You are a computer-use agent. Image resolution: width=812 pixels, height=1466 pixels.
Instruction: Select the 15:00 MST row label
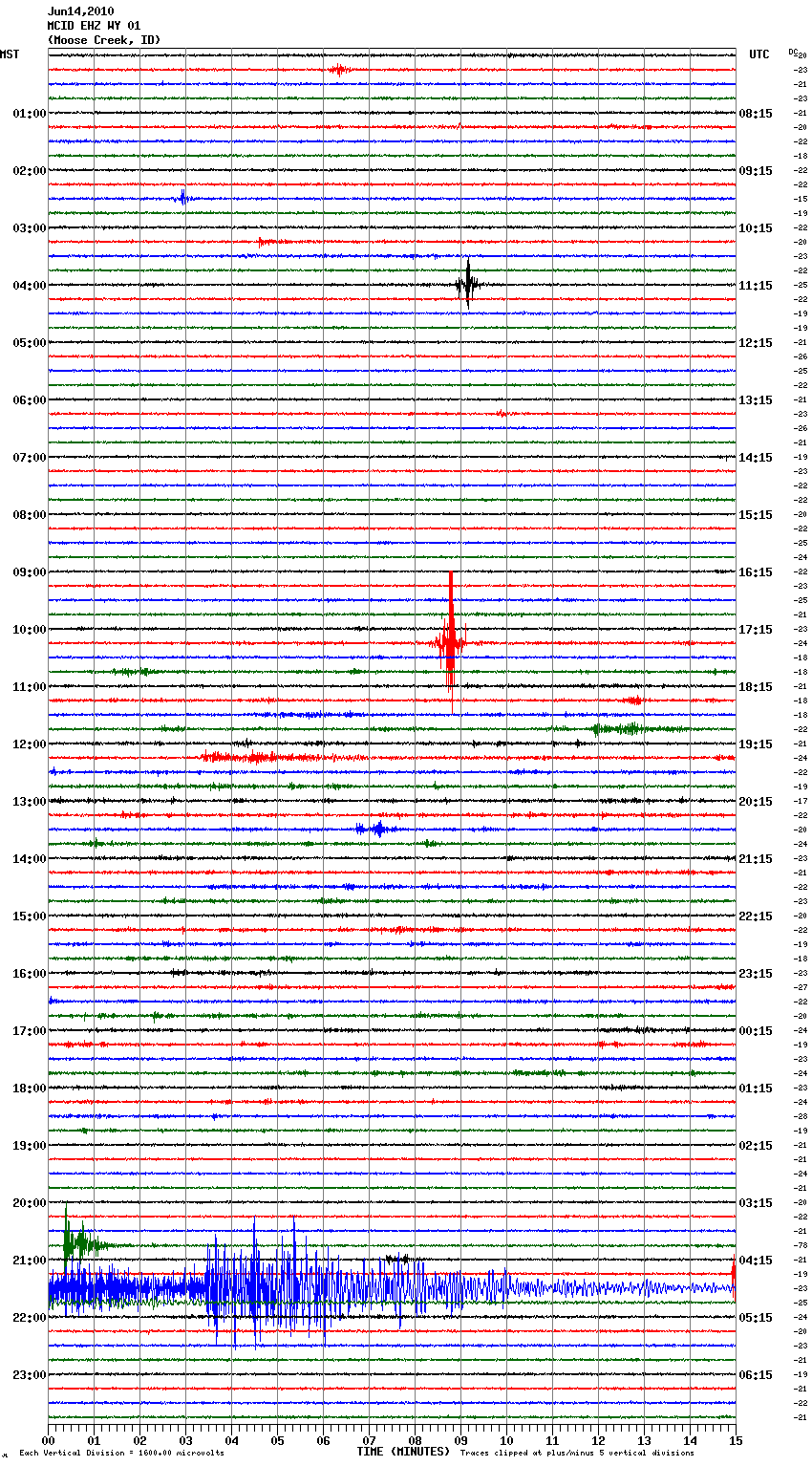point(30,916)
